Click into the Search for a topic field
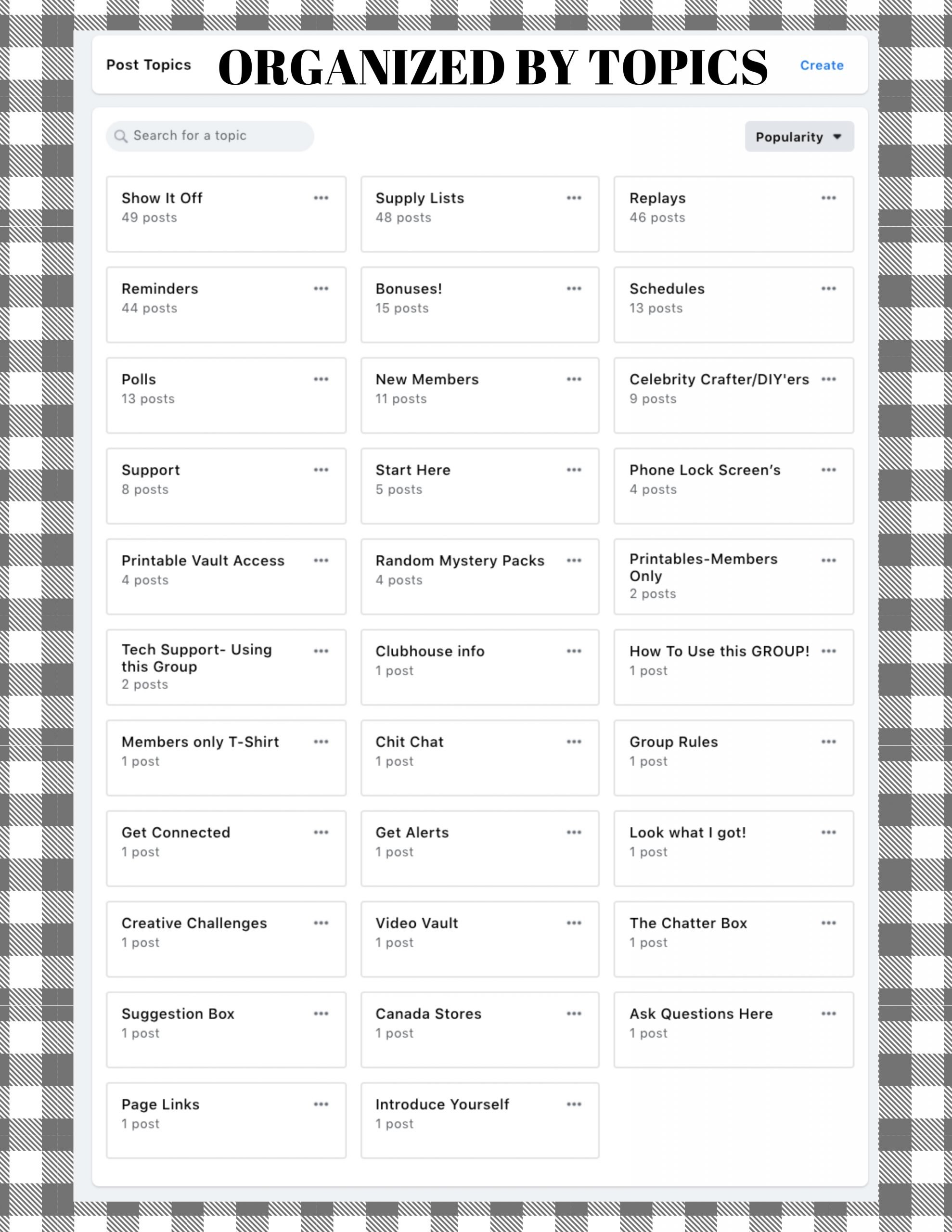 click(215, 136)
